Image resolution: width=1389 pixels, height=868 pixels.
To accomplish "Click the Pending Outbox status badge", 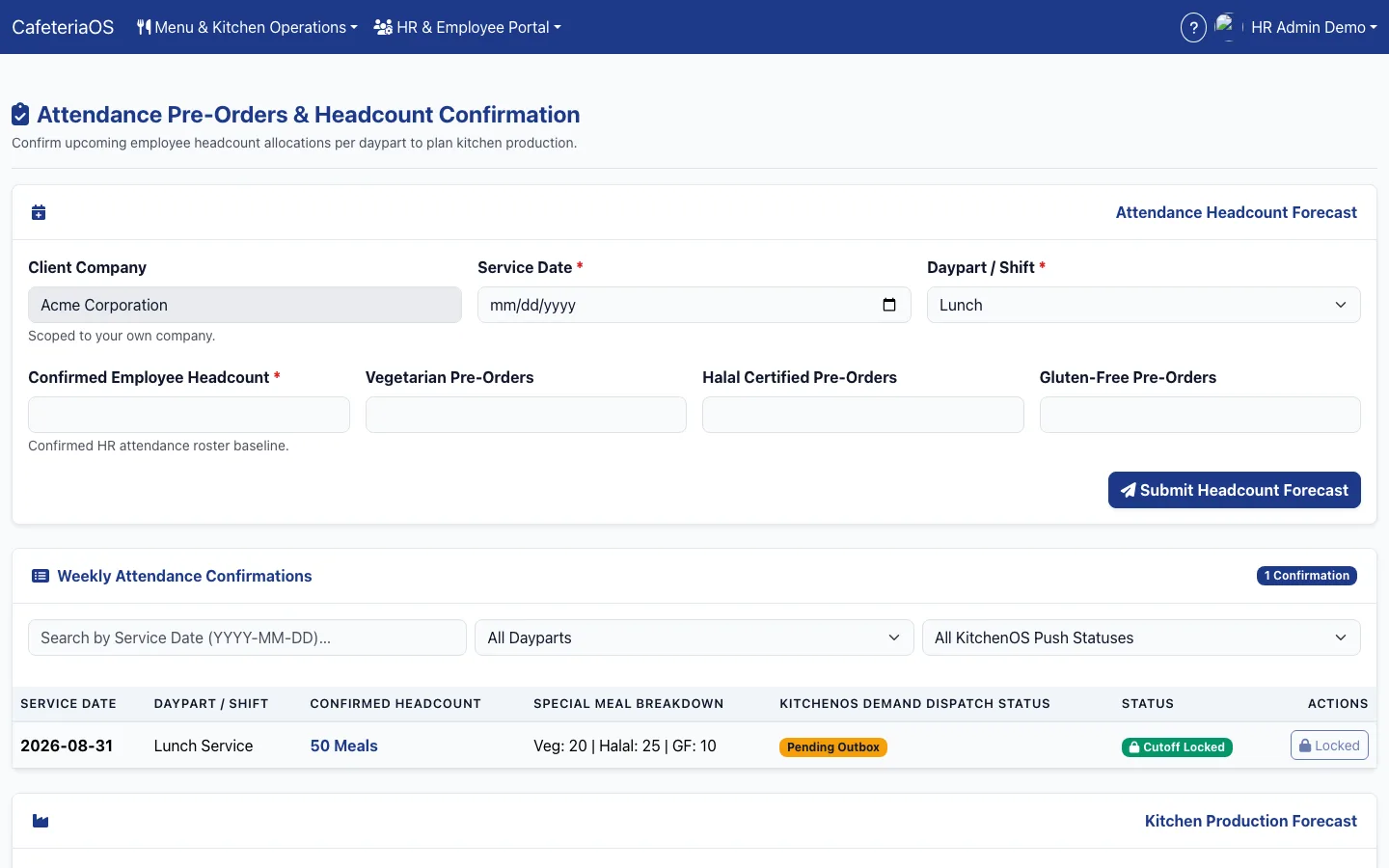I will (x=833, y=747).
